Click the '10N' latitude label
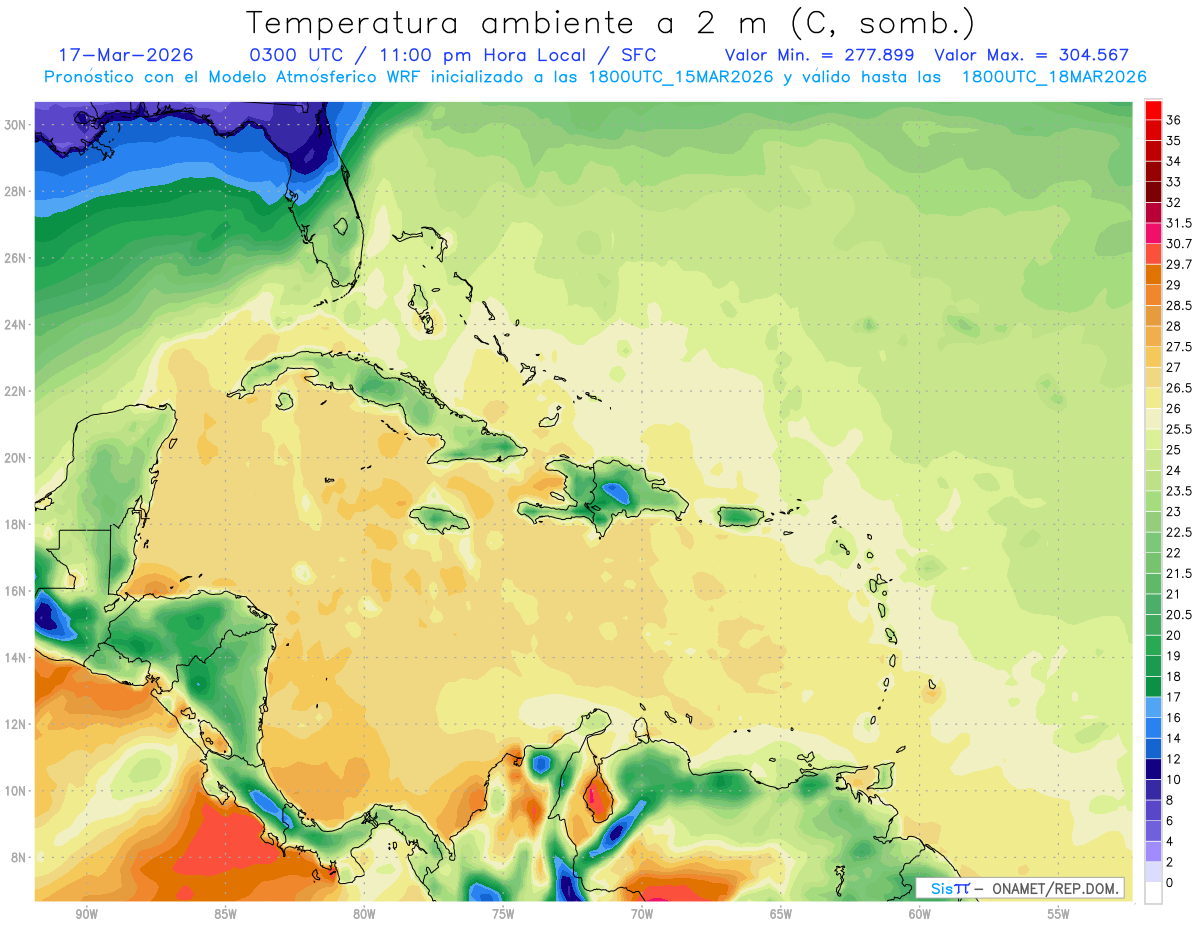Image resolution: width=1200 pixels, height=927 pixels. [x=17, y=791]
